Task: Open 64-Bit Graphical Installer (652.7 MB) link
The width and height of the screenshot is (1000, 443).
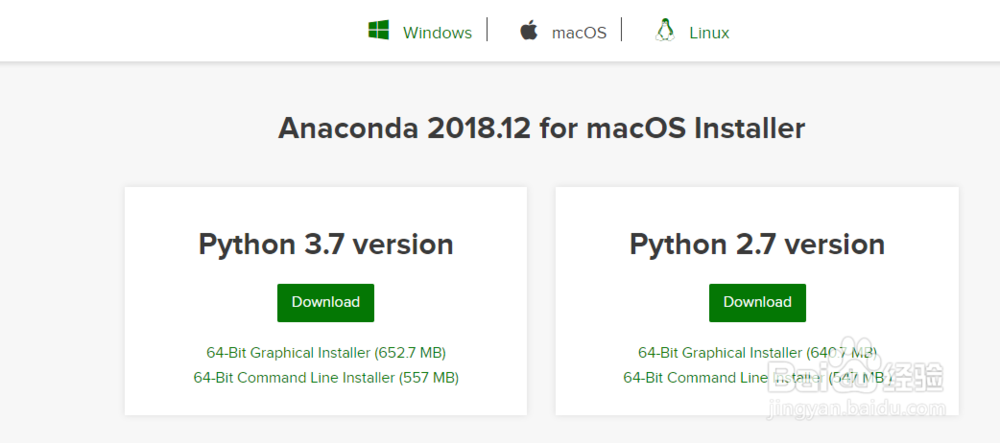Action: tap(326, 352)
